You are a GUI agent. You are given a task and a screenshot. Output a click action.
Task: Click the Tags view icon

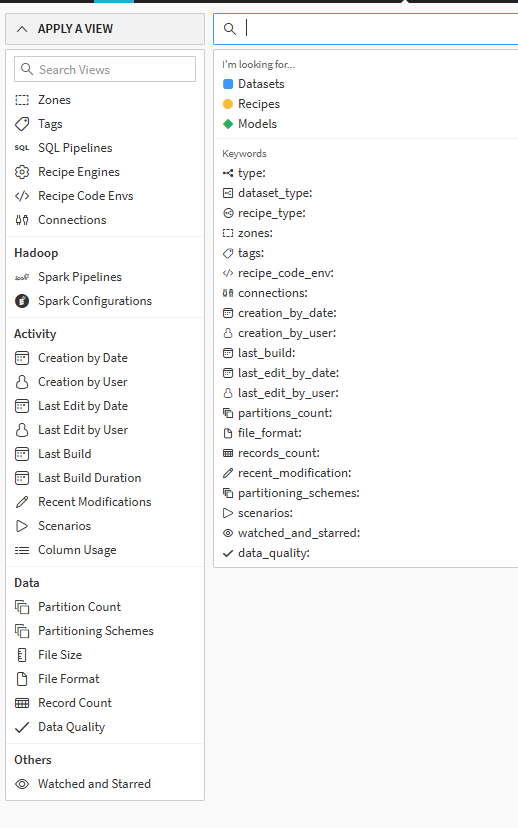pyautogui.click(x=22, y=124)
